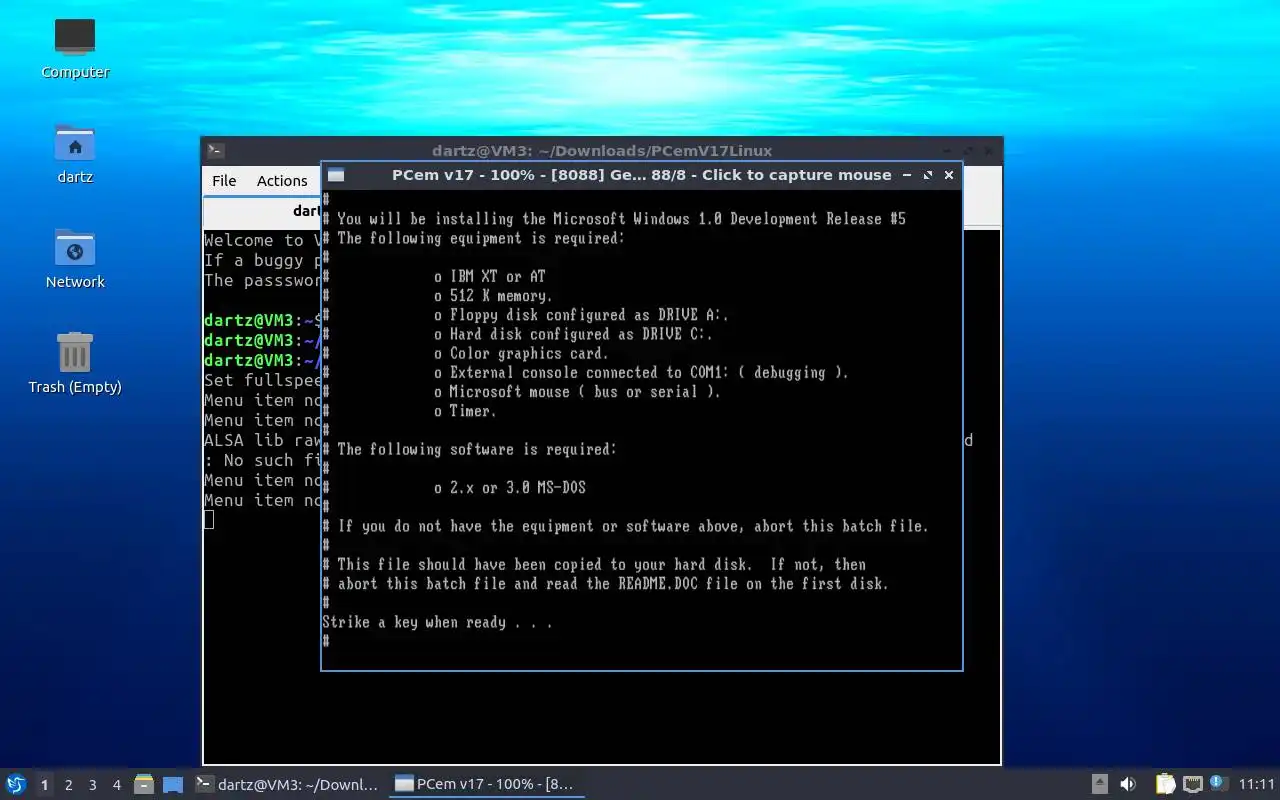The height and width of the screenshot is (800, 1280).
Task: Click the terminal window title bar
Action: pos(601,150)
